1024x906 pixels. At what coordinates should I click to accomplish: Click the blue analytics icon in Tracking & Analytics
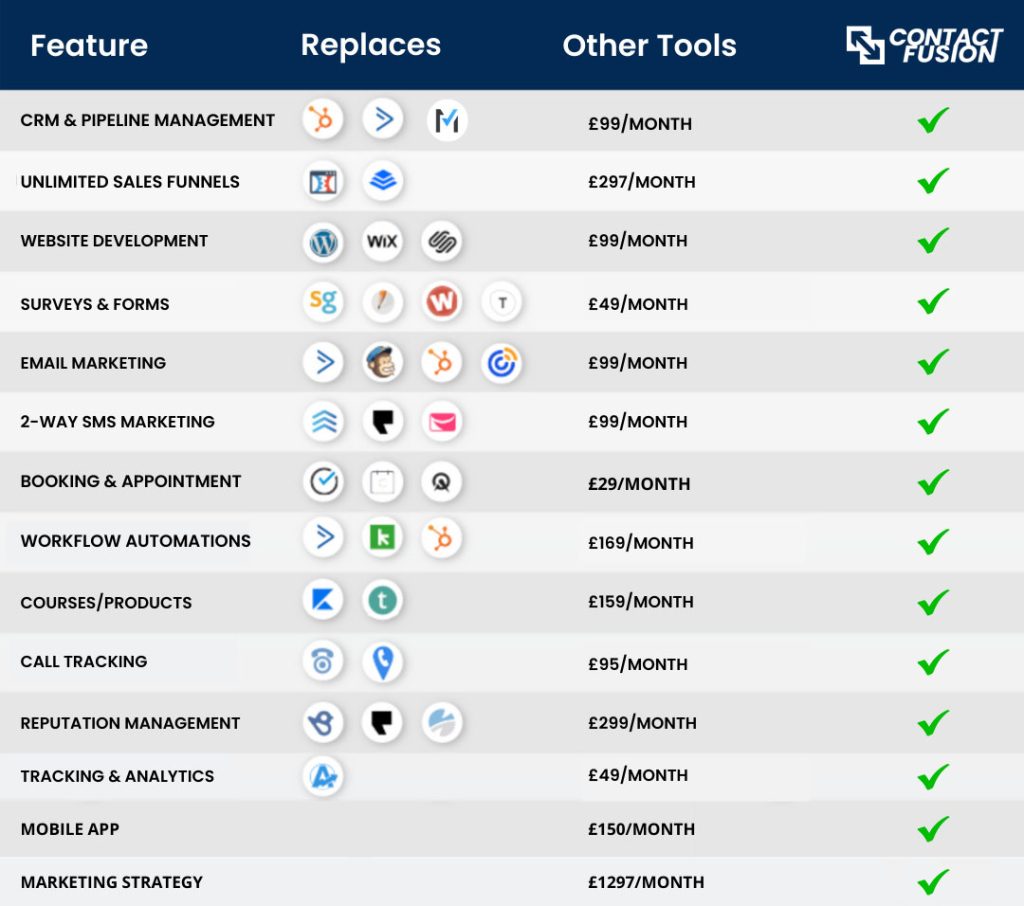(323, 776)
